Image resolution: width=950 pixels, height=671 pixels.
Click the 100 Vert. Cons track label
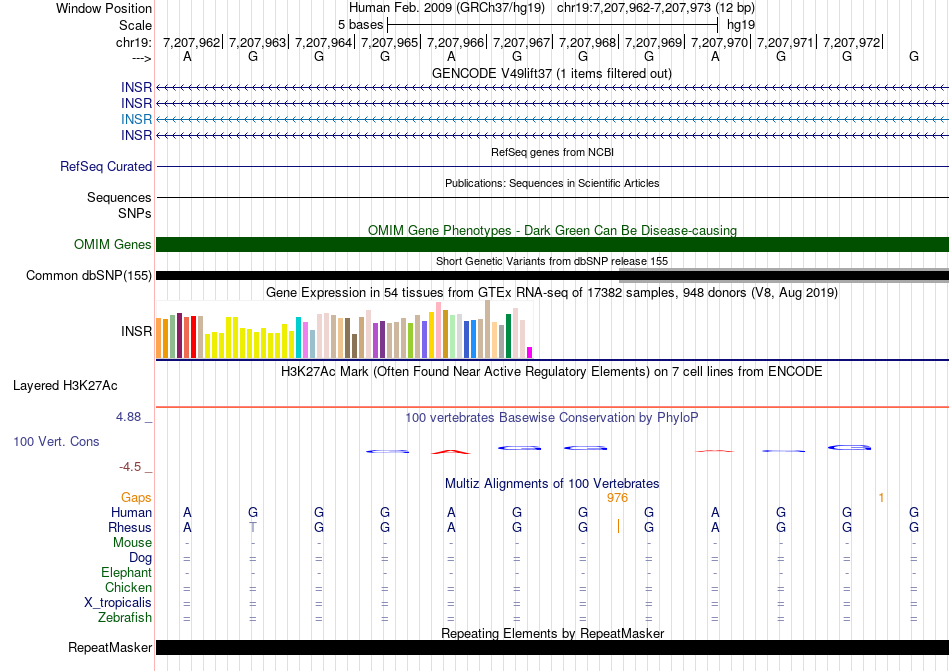click(x=56, y=441)
